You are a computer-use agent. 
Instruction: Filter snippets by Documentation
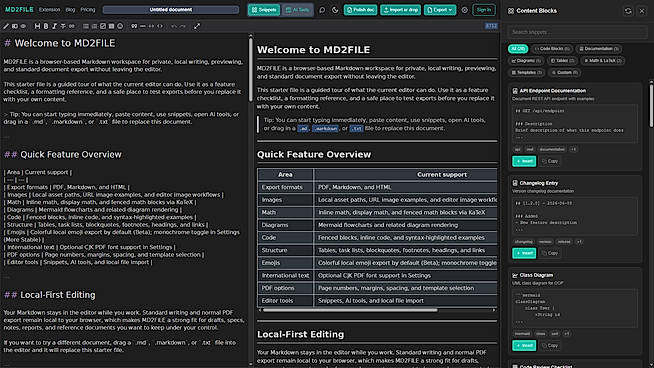pos(599,49)
